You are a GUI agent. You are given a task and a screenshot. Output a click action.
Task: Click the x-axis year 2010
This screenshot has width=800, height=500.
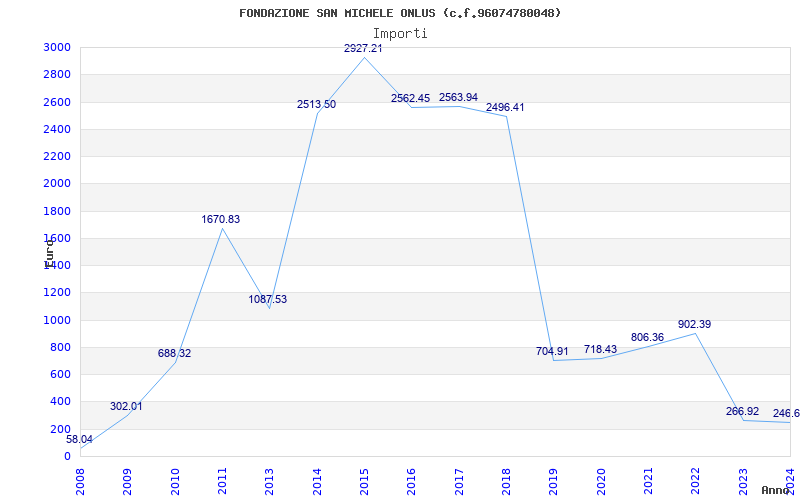pos(175,482)
